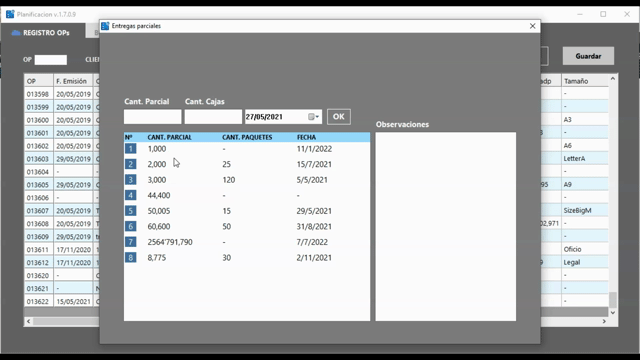The width and height of the screenshot is (640, 360).
Task: Click date 11/1/2022 in first row
Action: (314, 149)
